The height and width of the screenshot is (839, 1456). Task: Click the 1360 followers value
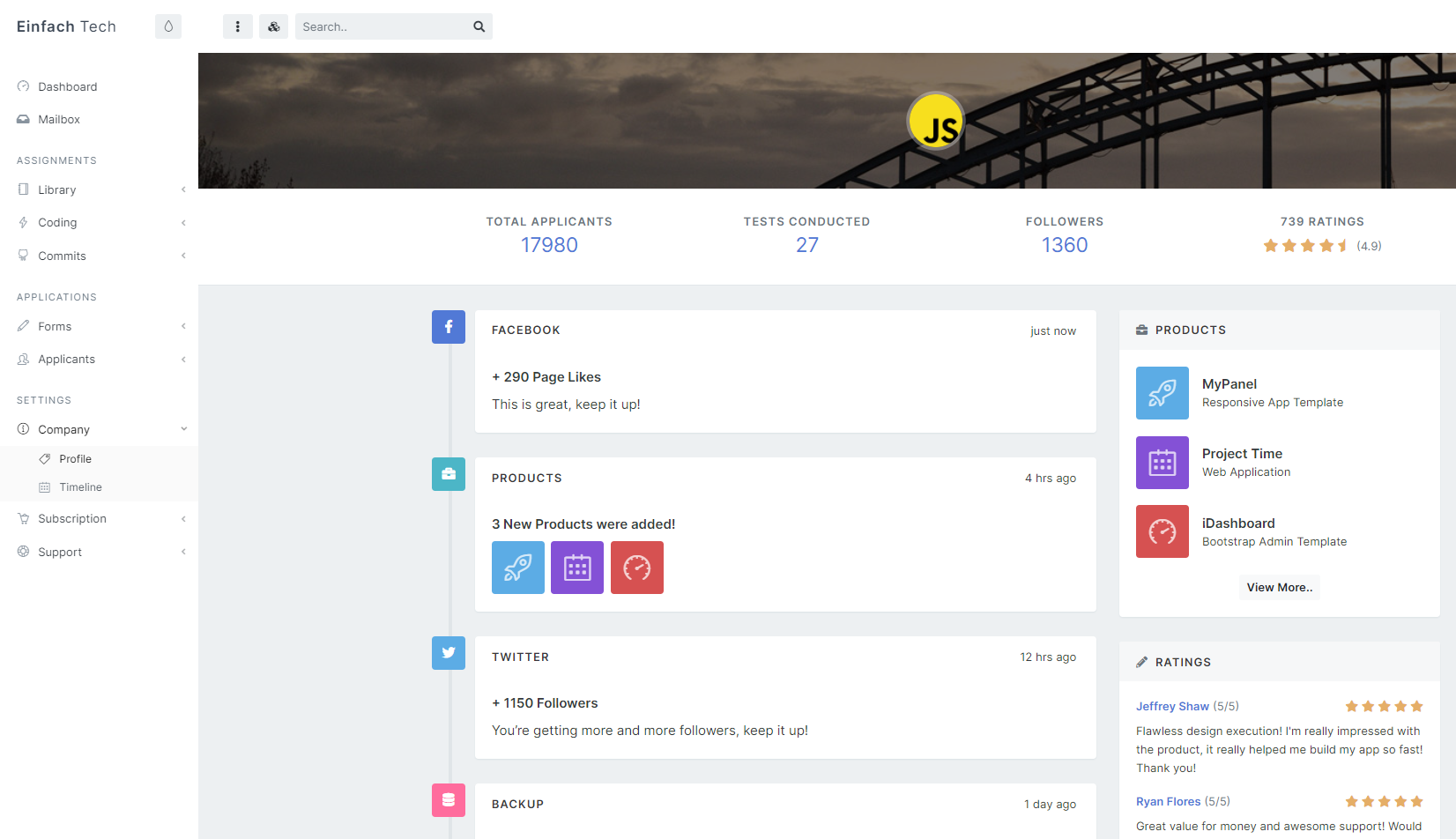[x=1065, y=245]
